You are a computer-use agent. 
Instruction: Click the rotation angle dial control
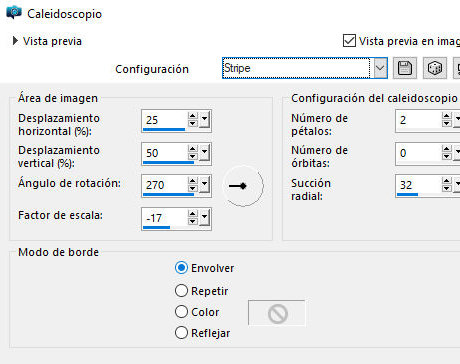243,186
